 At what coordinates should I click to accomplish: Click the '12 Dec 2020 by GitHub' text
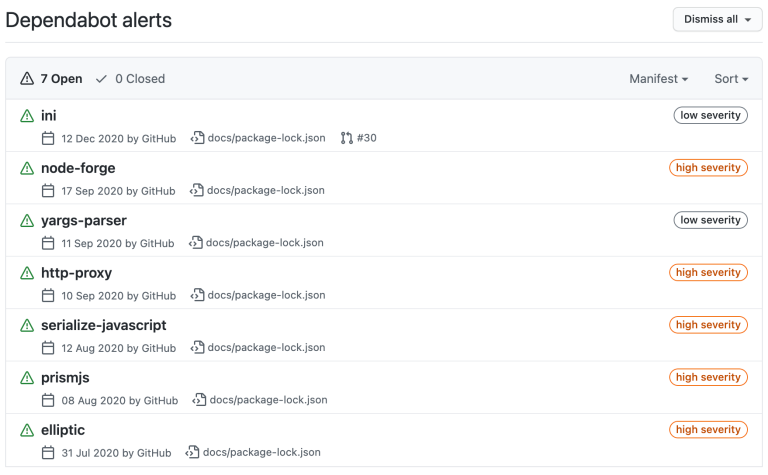pos(119,139)
